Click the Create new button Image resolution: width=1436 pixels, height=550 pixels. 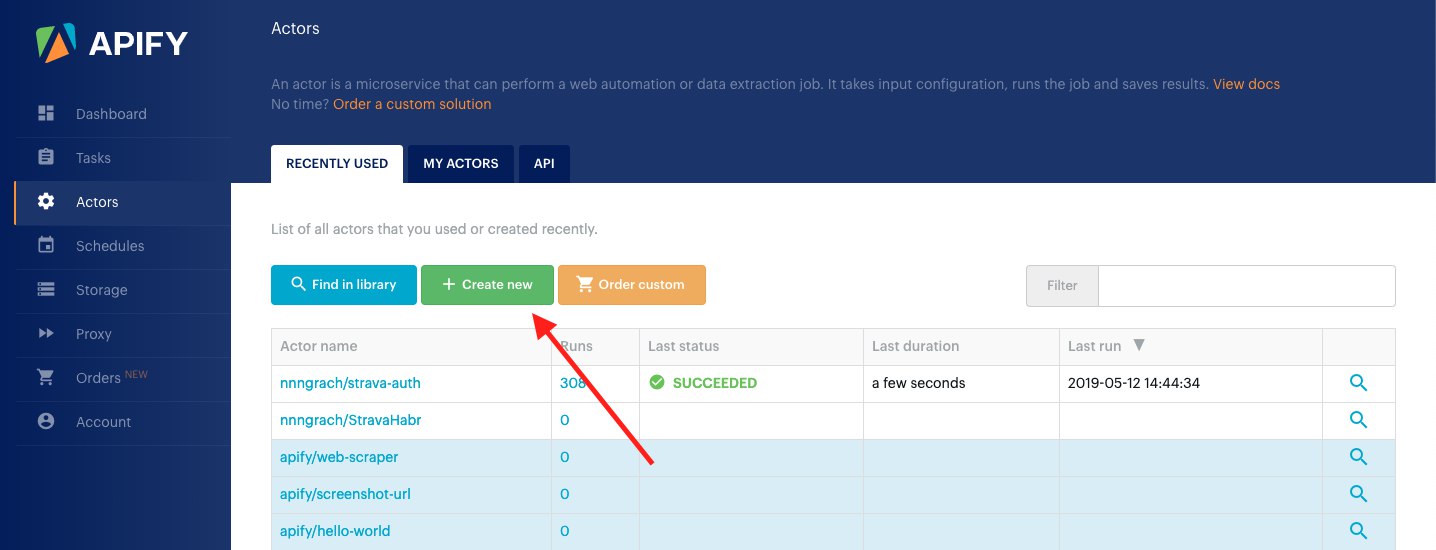[487, 285]
